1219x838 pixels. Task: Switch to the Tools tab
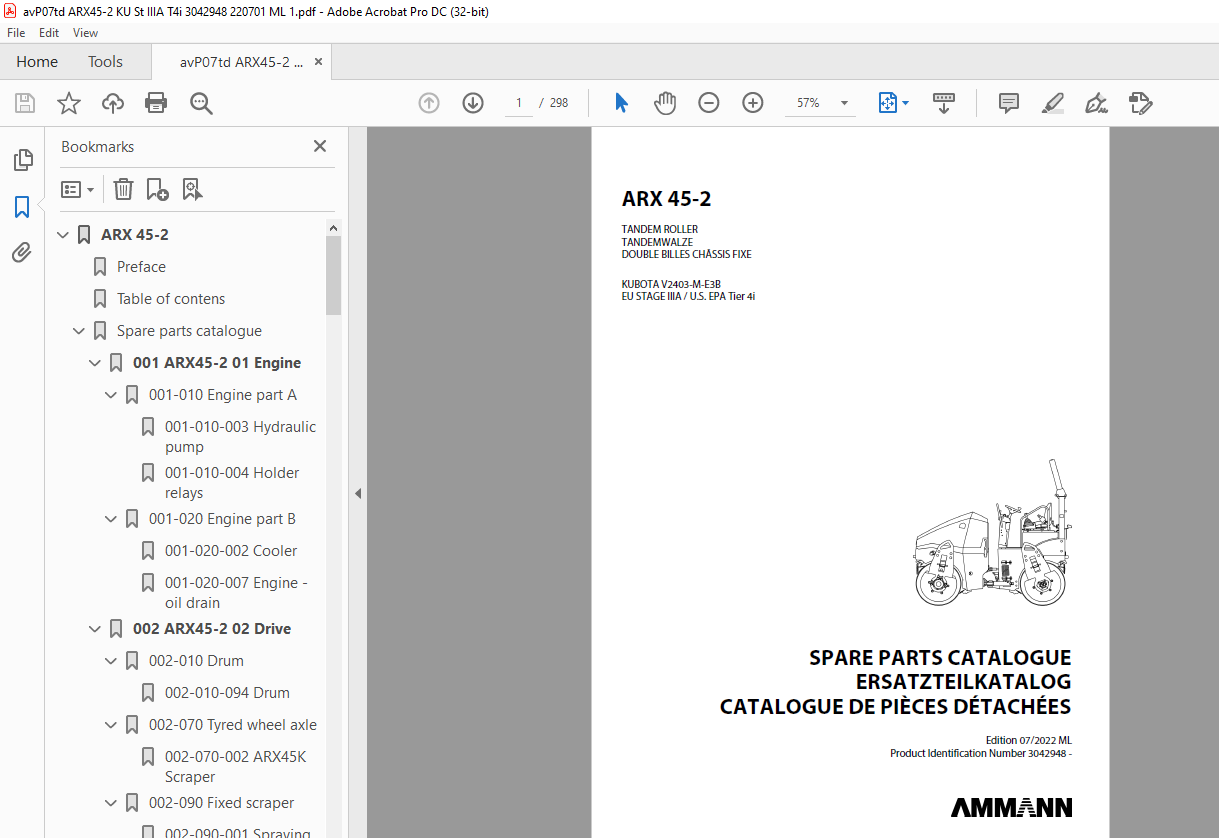105,62
